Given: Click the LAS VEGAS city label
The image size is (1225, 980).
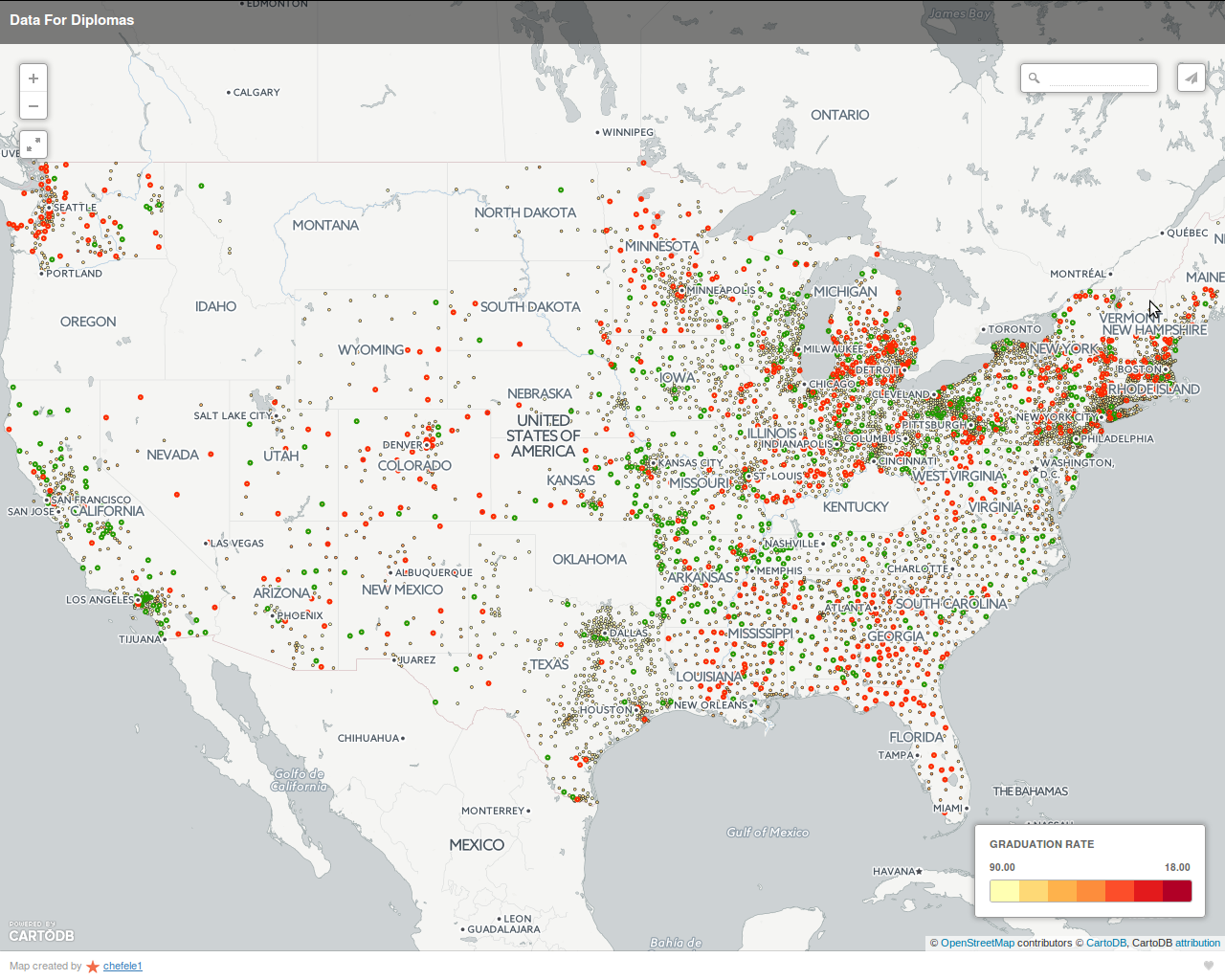Looking at the screenshot, I should click(x=236, y=544).
